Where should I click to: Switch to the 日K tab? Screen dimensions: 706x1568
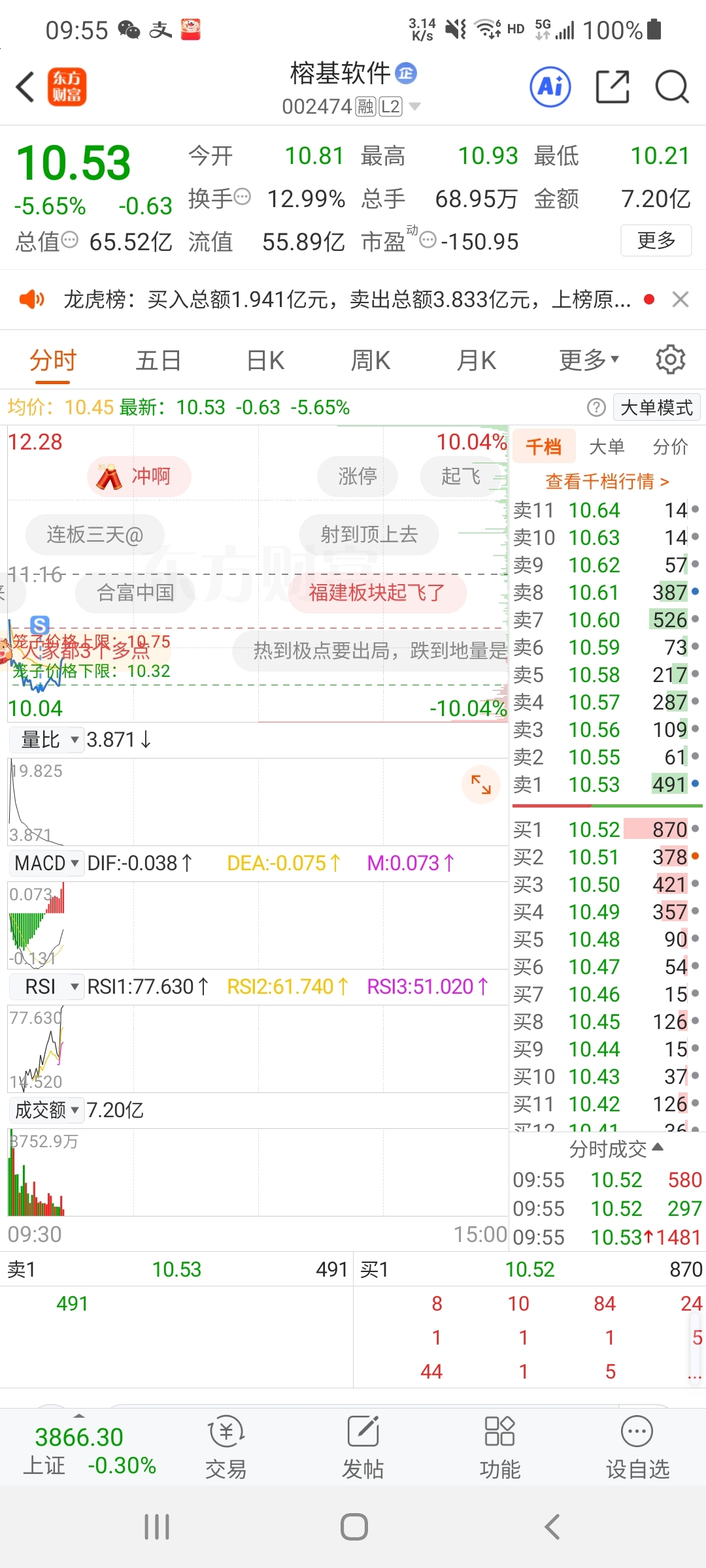click(x=265, y=360)
